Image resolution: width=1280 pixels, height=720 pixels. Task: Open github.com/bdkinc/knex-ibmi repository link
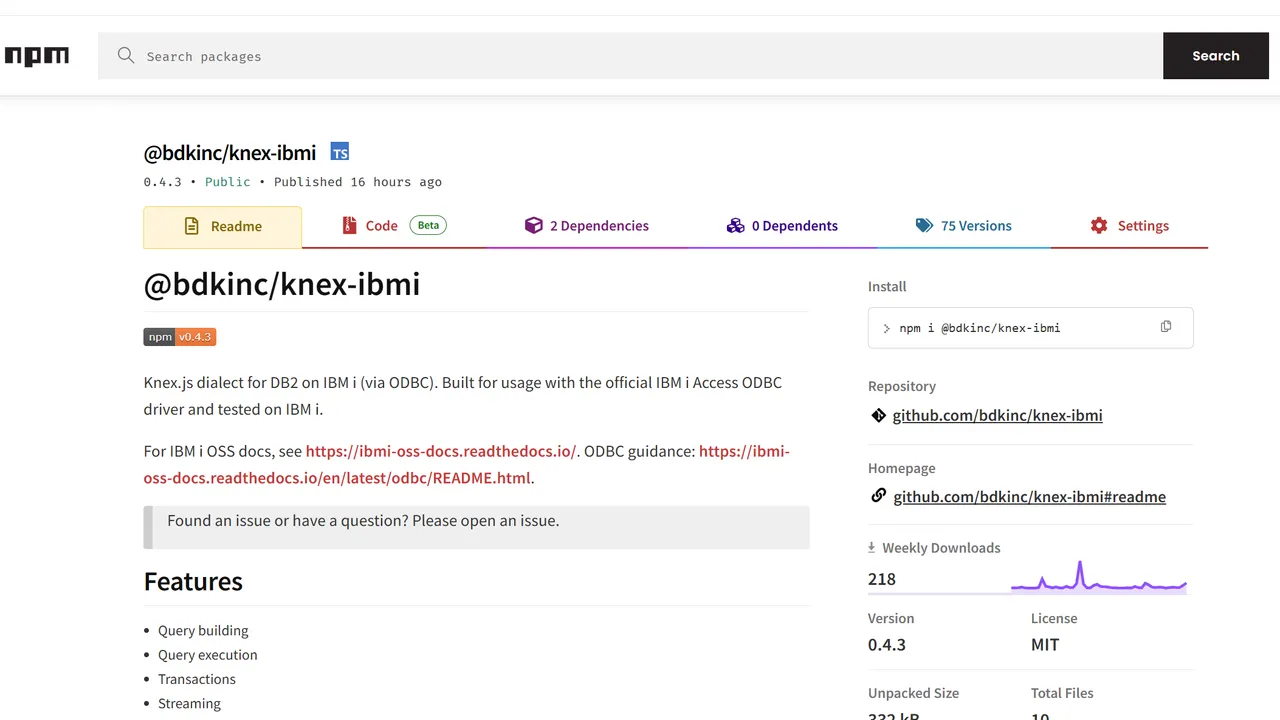pos(997,416)
